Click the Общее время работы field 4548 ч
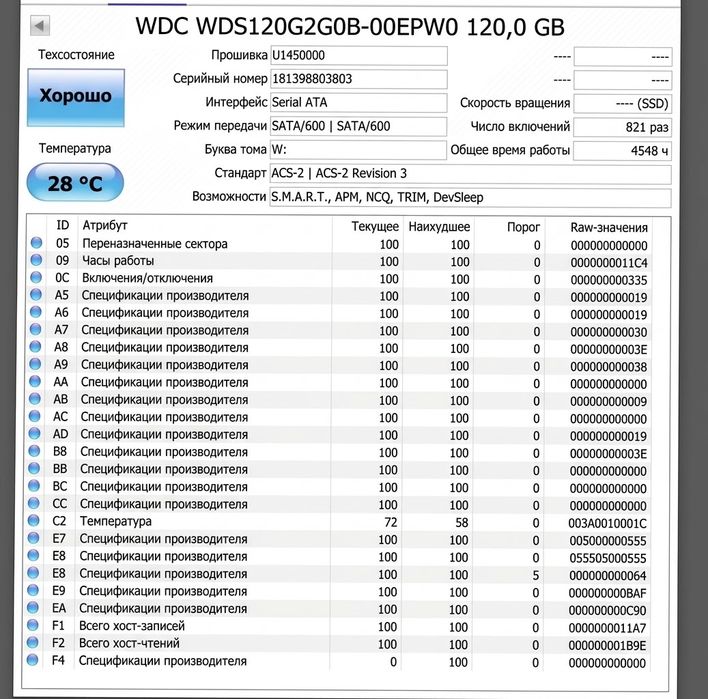 pos(622,151)
